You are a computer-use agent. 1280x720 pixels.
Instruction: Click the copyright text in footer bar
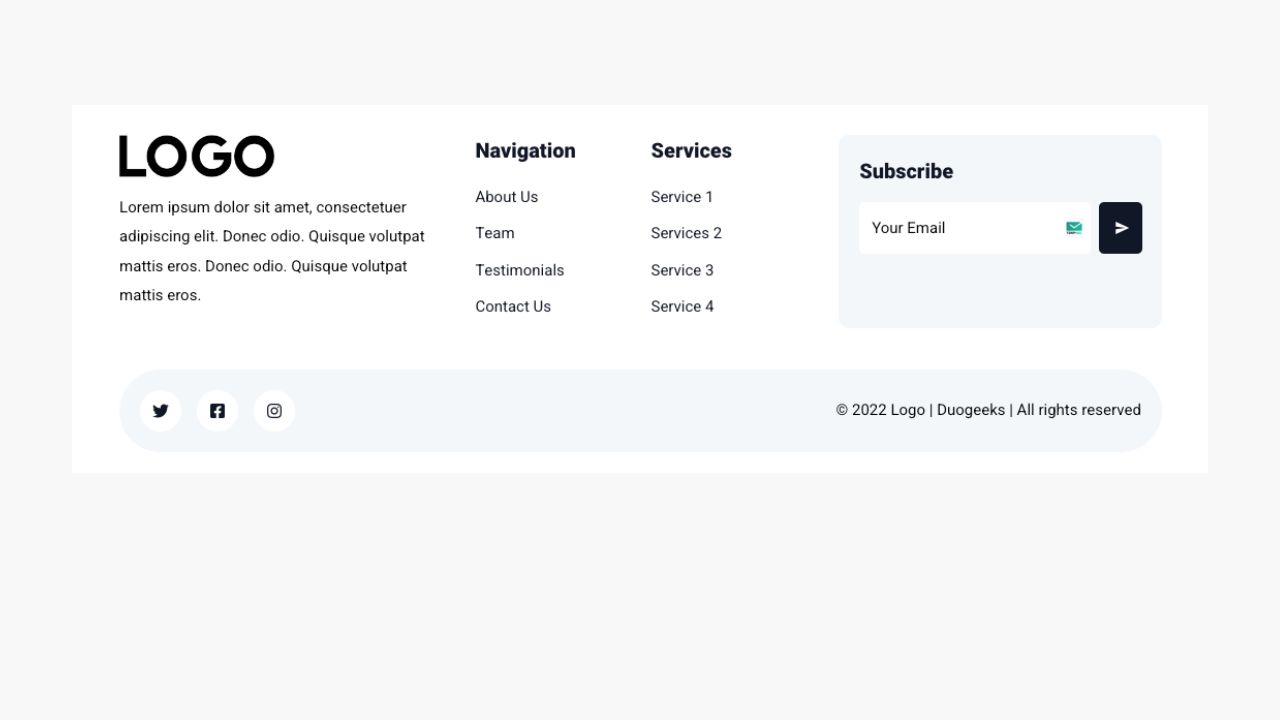988,410
